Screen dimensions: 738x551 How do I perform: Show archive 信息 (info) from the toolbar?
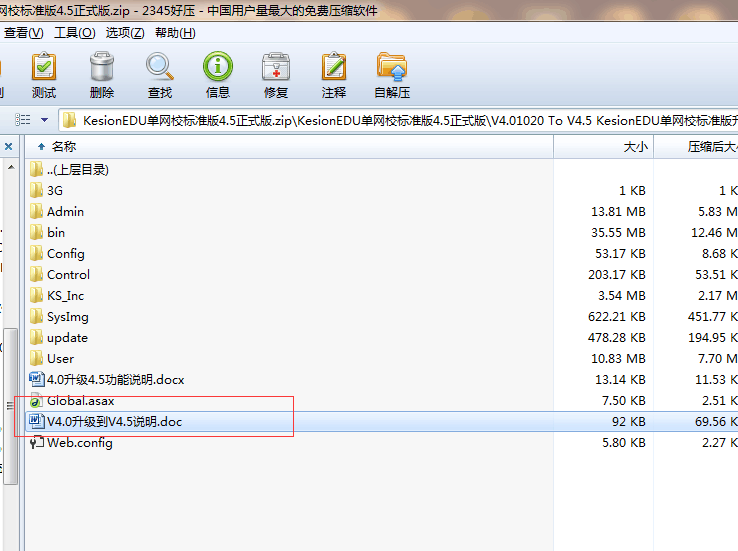(218, 76)
